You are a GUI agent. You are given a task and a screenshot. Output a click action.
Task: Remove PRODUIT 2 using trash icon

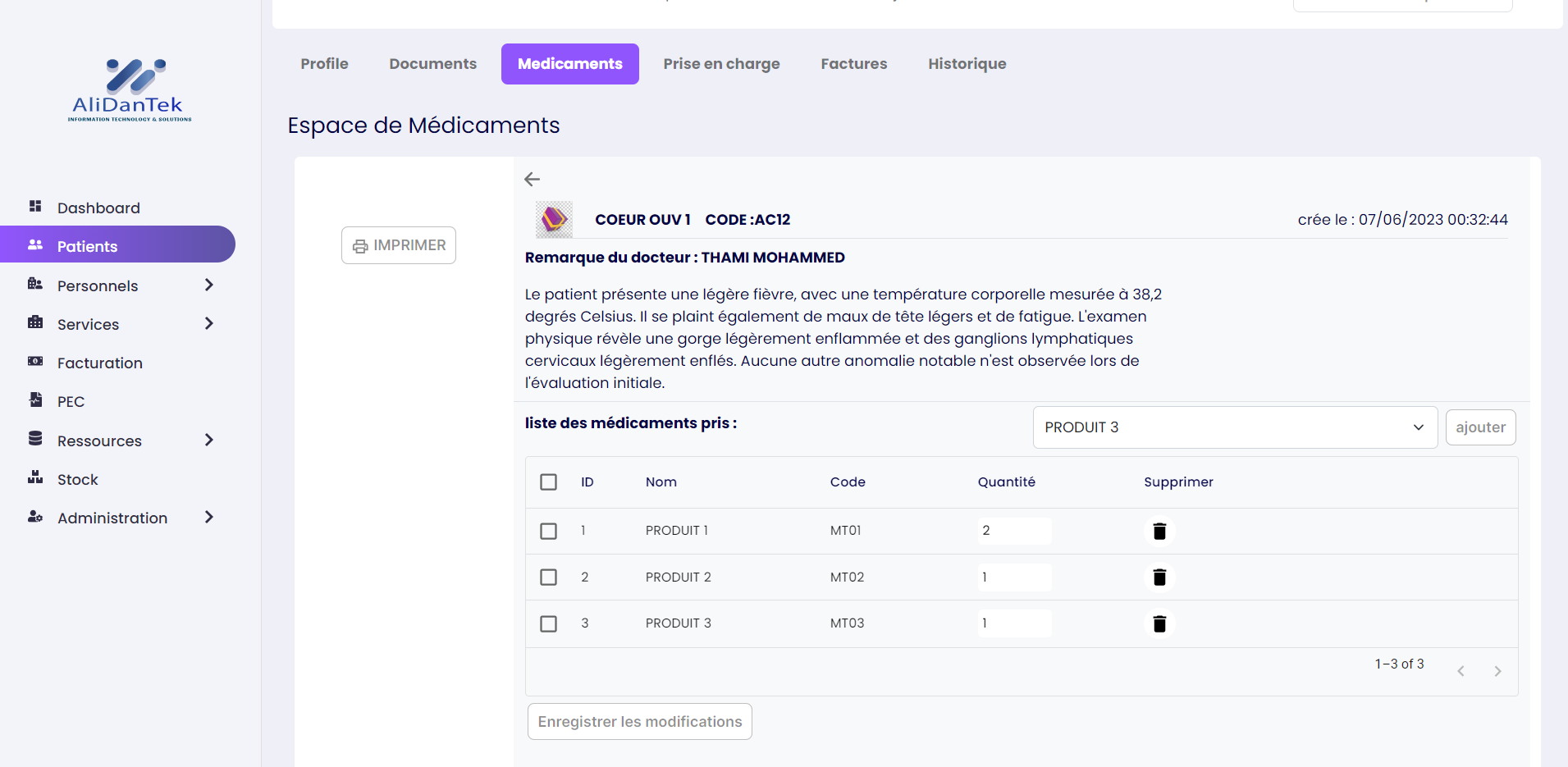click(1159, 578)
